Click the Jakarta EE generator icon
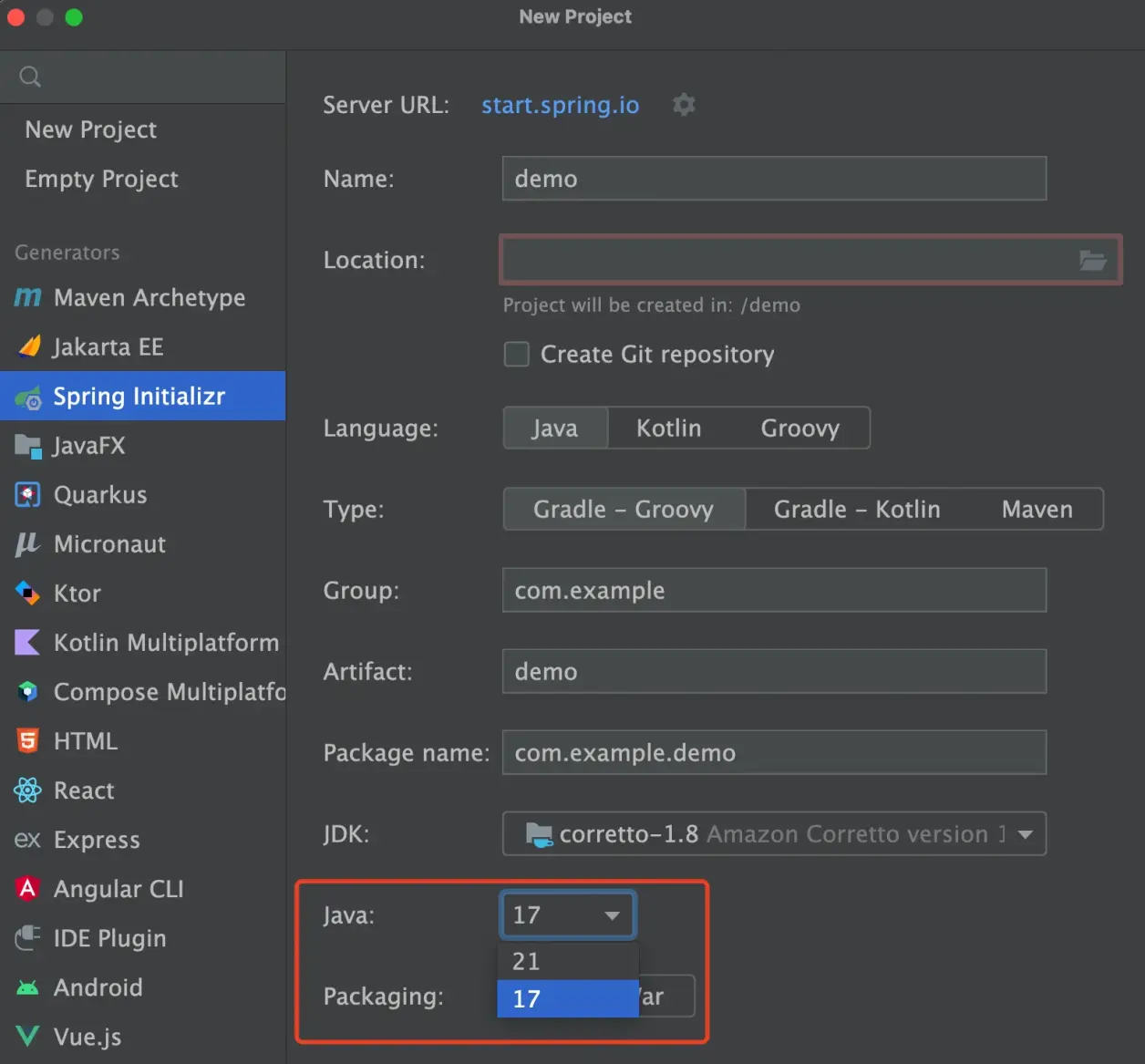The width and height of the screenshot is (1145, 1064). pyautogui.click(x=29, y=346)
